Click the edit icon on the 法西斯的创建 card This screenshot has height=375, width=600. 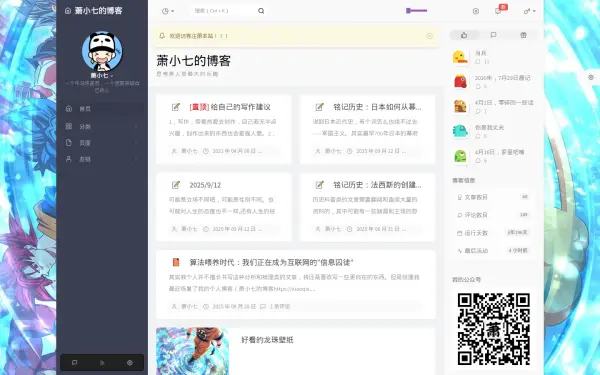319,185
